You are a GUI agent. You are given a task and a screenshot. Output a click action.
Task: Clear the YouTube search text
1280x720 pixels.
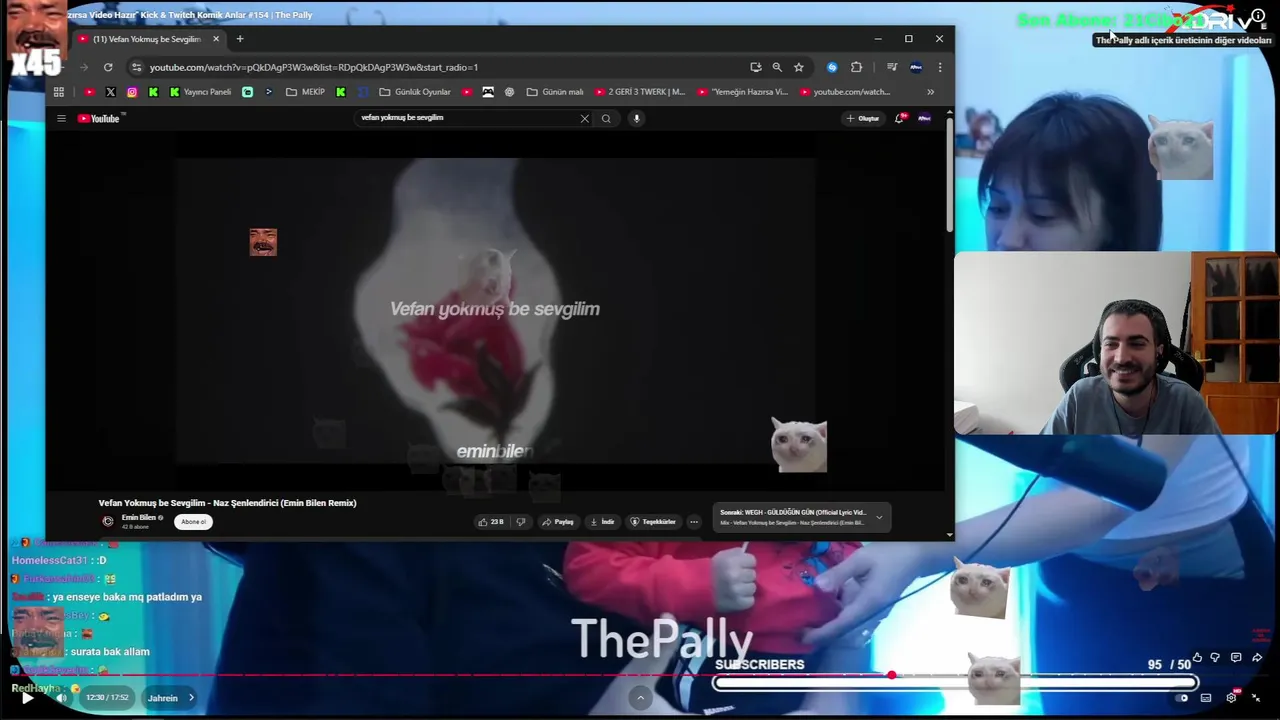point(585,118)
